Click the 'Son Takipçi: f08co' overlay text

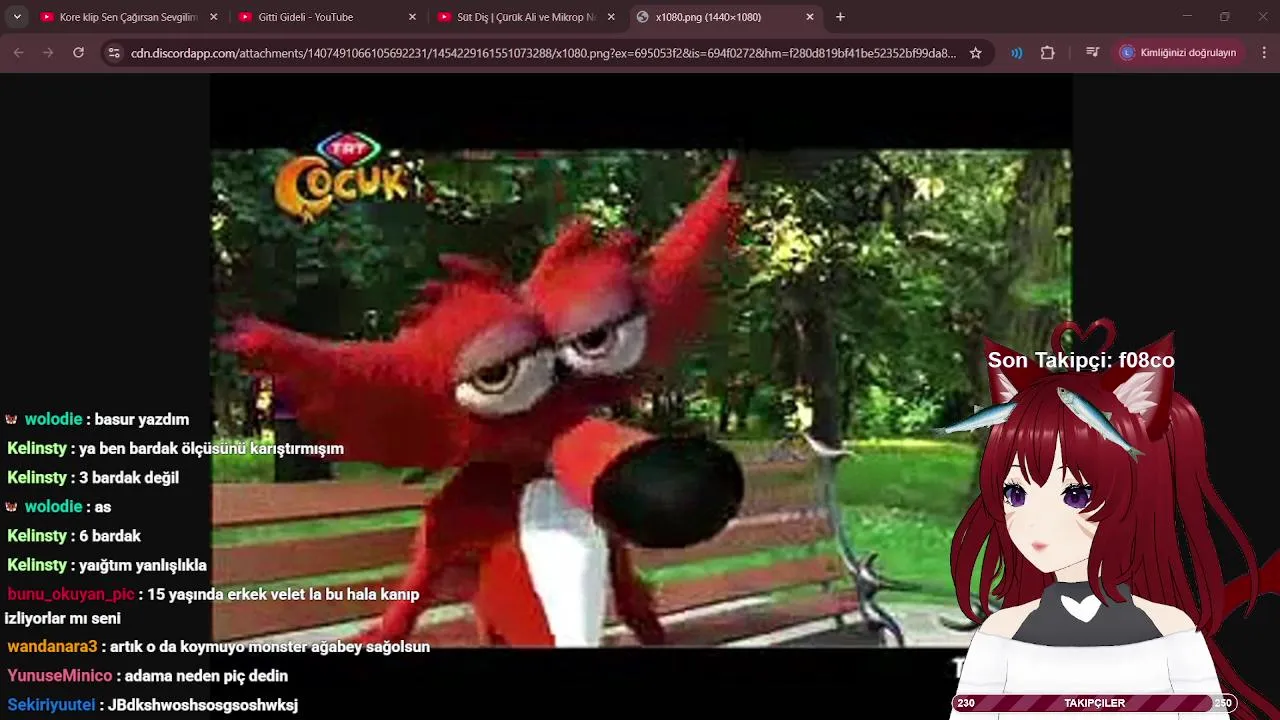pyautogui.click(x=1081, y=360)
